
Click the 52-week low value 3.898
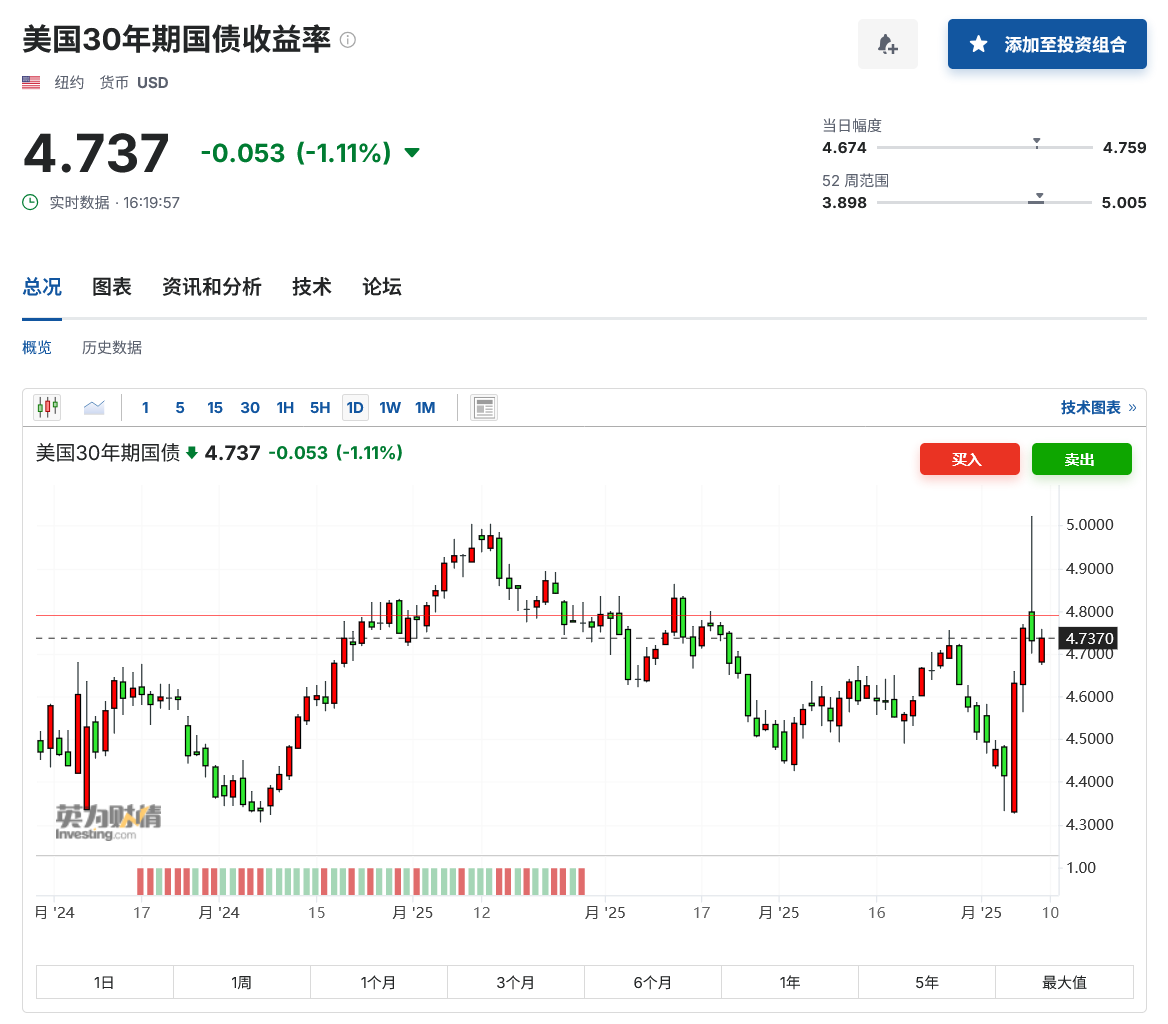[844, 203]
